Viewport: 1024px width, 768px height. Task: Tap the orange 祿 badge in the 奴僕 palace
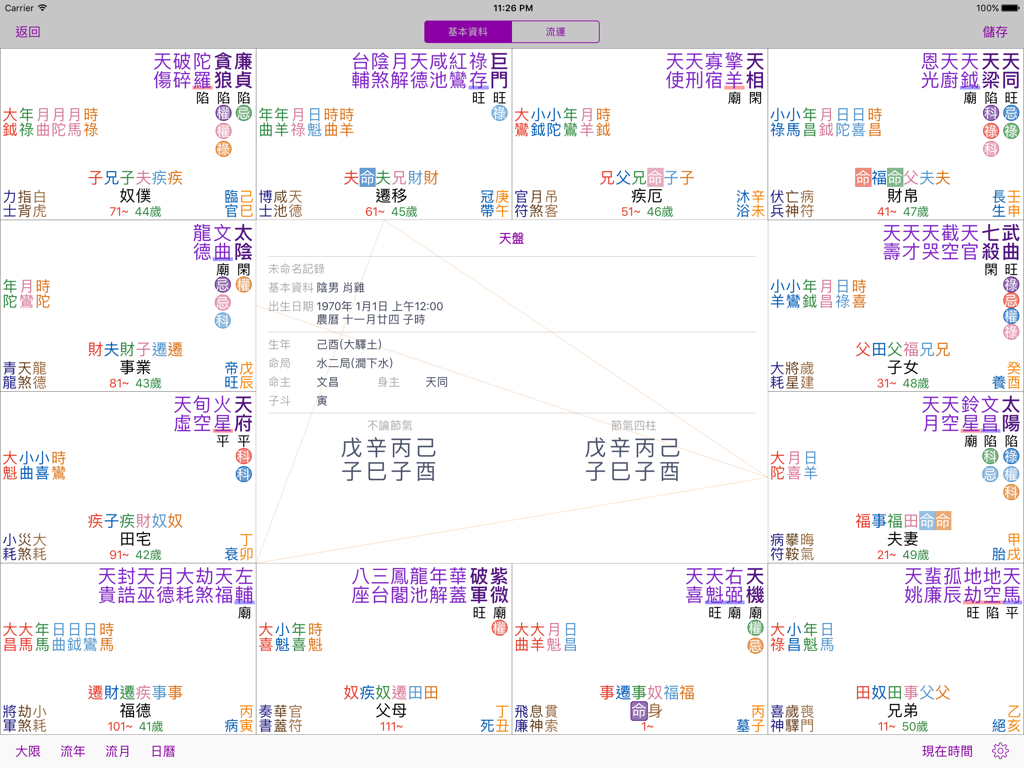222,150
